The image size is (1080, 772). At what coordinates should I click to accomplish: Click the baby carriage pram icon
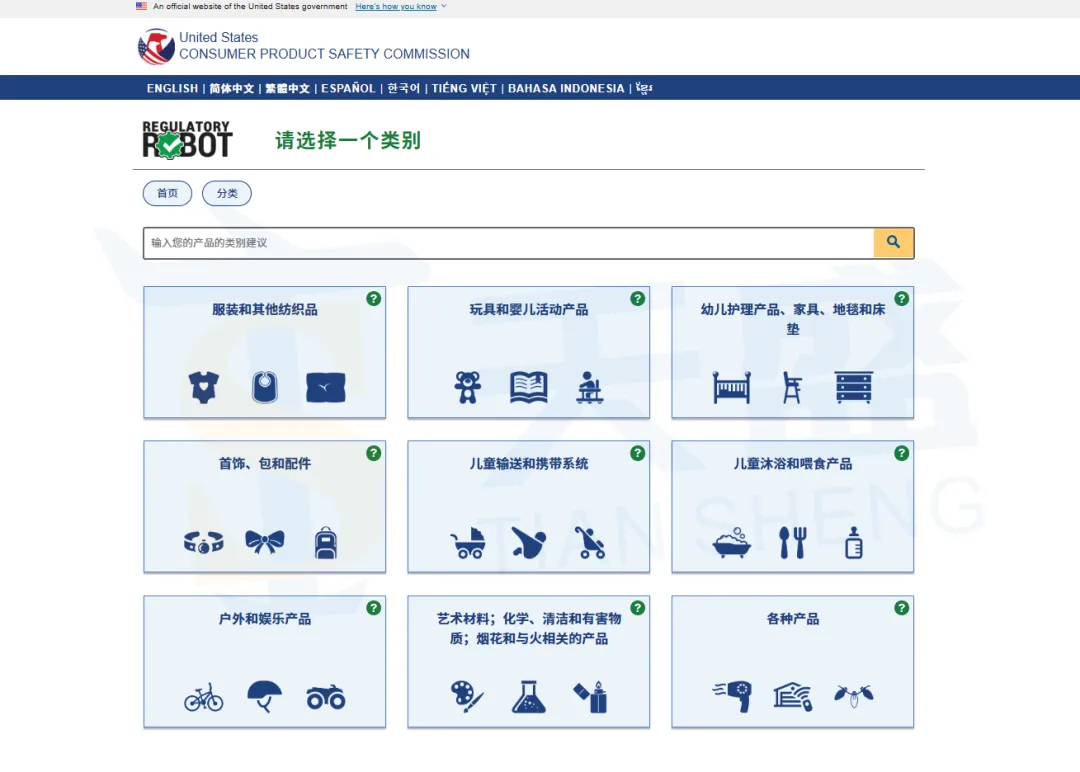(x=468, y=543)
